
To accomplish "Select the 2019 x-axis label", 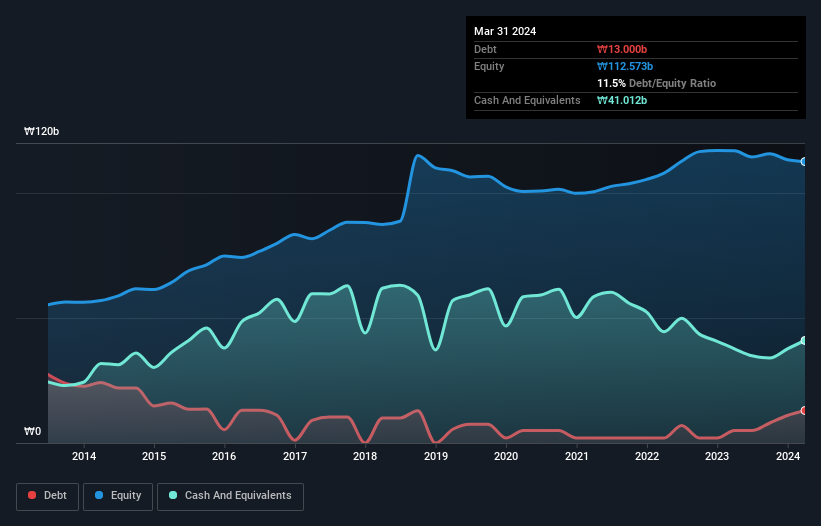I will (x=436, y=456).
